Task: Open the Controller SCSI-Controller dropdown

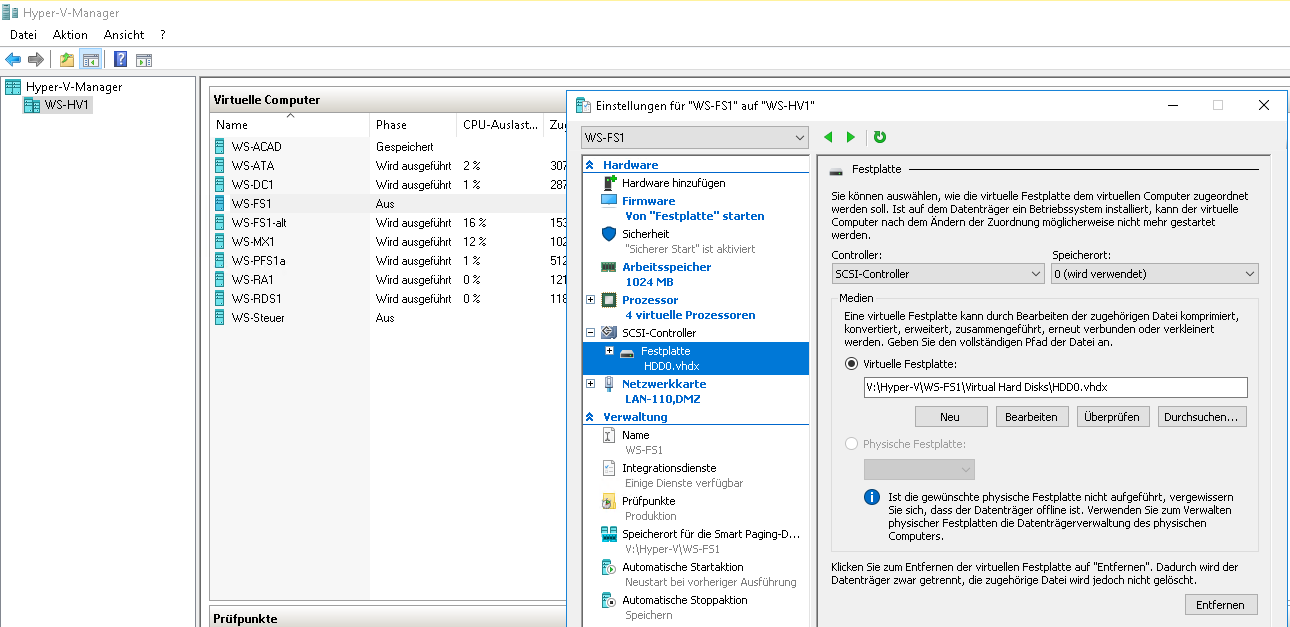Action: [938, 273]
